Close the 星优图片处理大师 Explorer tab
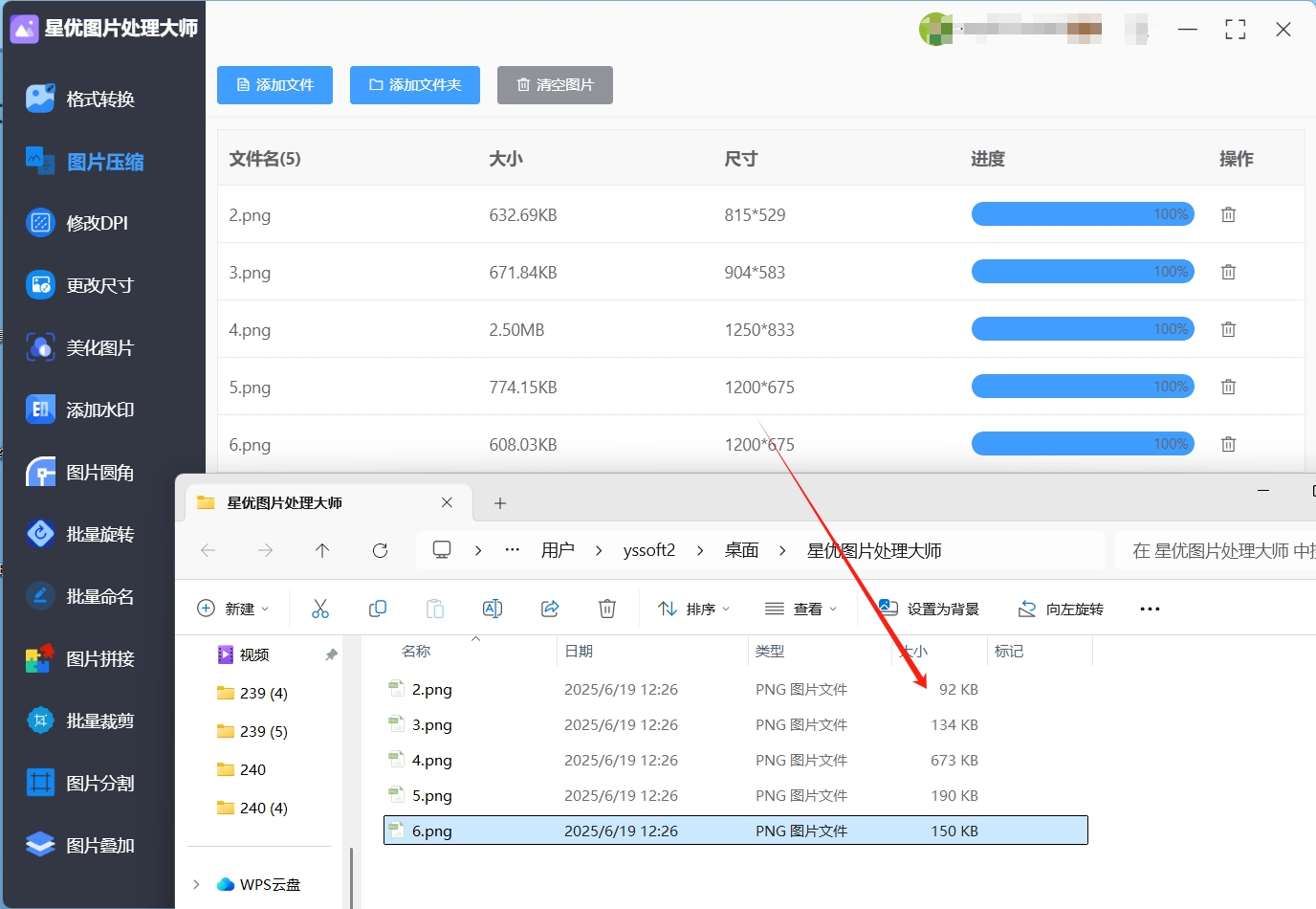Image resolution: width=1316 pixels, height=909 pixels. click(x=447, y=502)
